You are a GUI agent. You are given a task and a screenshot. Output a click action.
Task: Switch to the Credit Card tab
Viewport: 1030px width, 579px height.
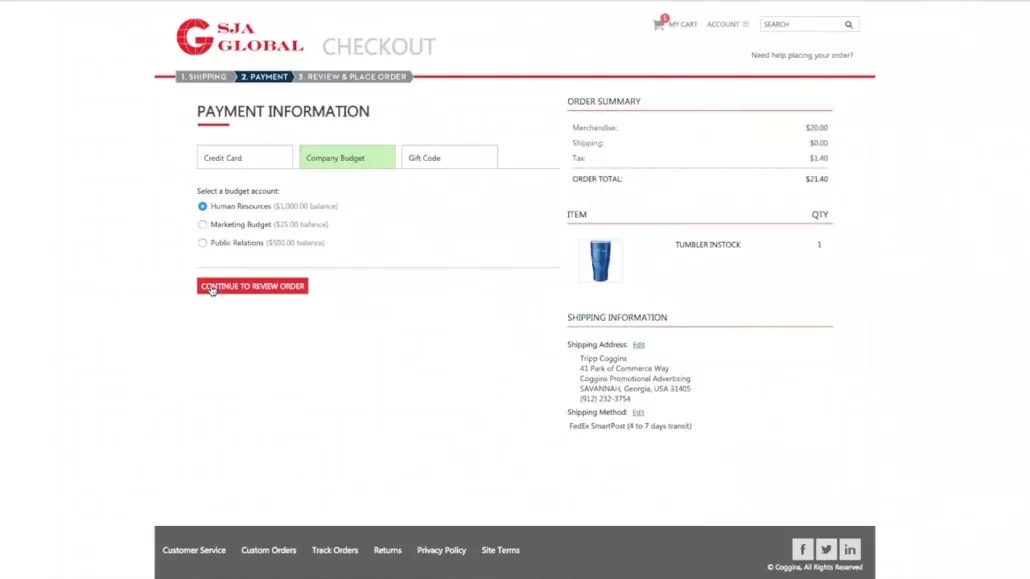pos(244,157)
